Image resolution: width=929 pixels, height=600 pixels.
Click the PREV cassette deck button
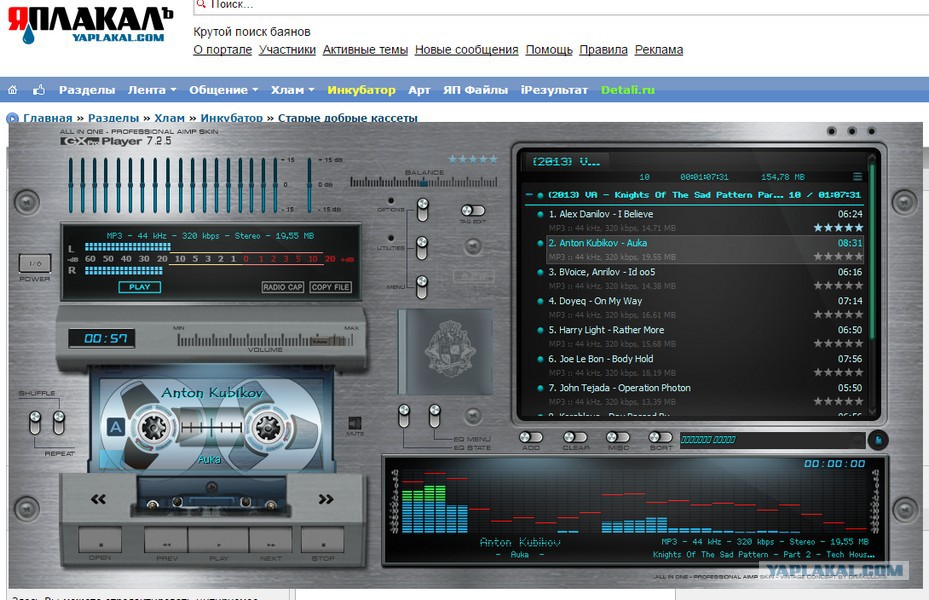166,540
